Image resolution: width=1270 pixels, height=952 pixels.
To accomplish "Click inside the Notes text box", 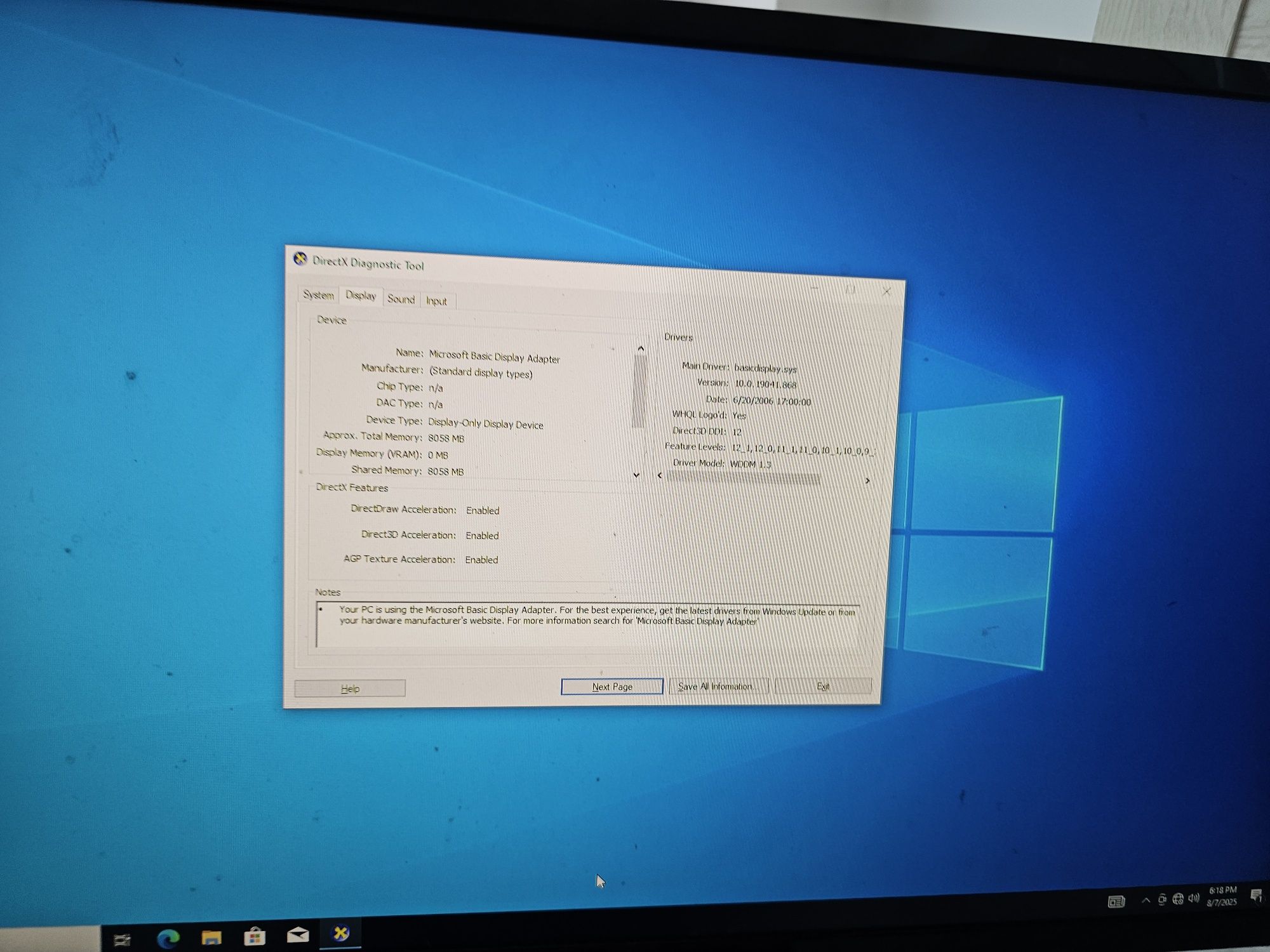I will [588, 626].
